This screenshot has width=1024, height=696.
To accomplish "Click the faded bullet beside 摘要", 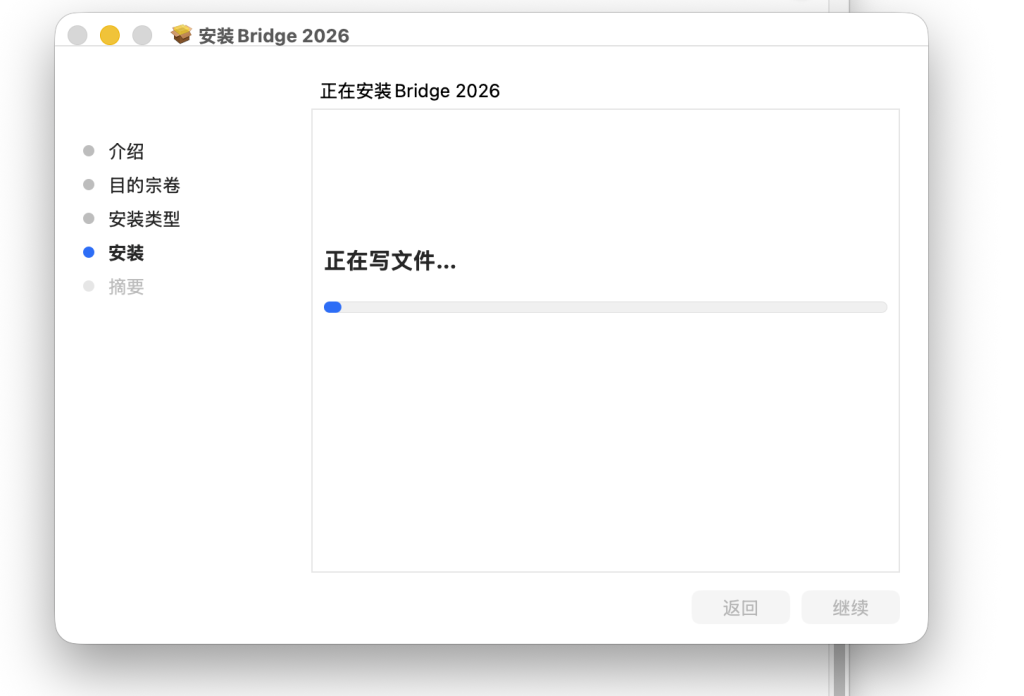I will (x=89, y=287).
